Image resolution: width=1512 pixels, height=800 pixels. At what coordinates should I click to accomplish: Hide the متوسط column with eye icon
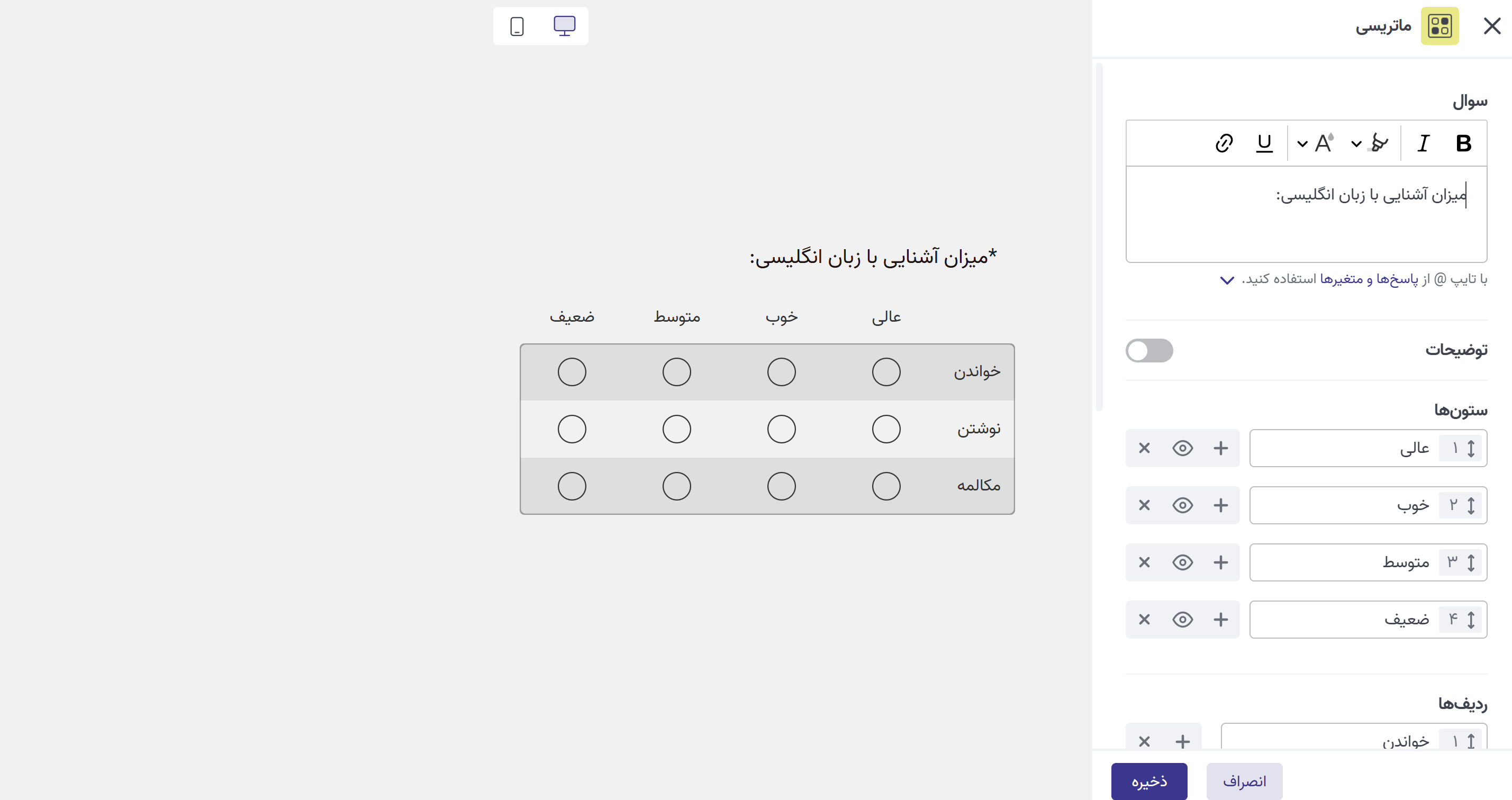click(1182, 562)
